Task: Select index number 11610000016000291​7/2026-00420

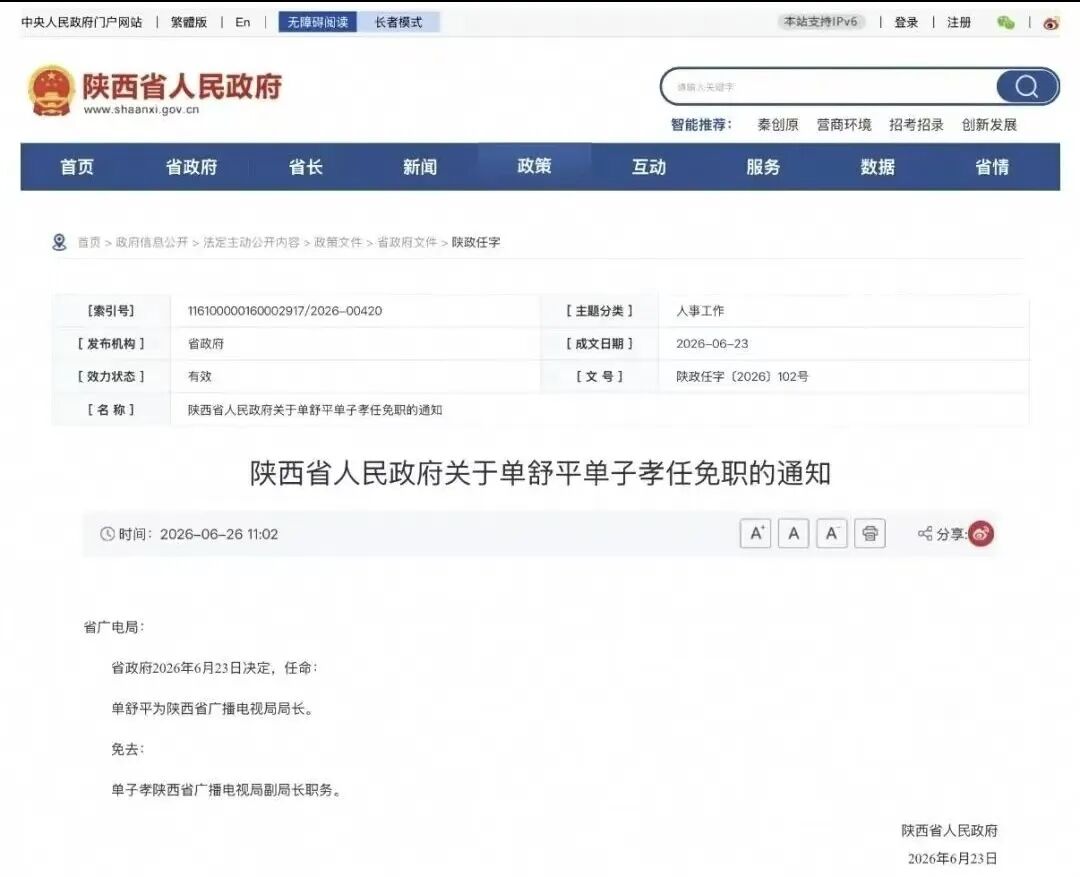Action: [x=284, y=311]
